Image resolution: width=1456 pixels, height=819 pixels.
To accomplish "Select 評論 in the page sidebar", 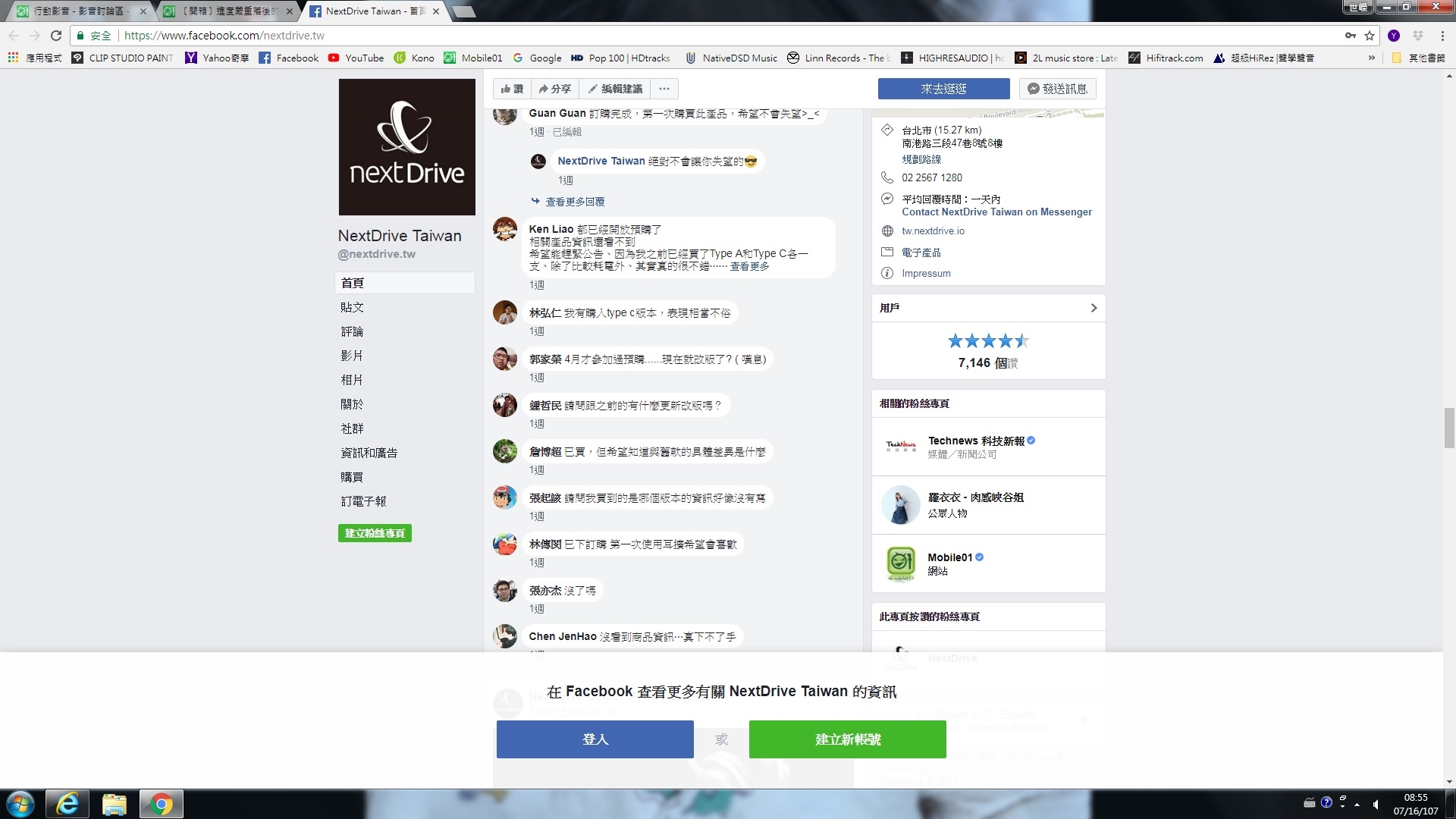I will coord(352,331).
